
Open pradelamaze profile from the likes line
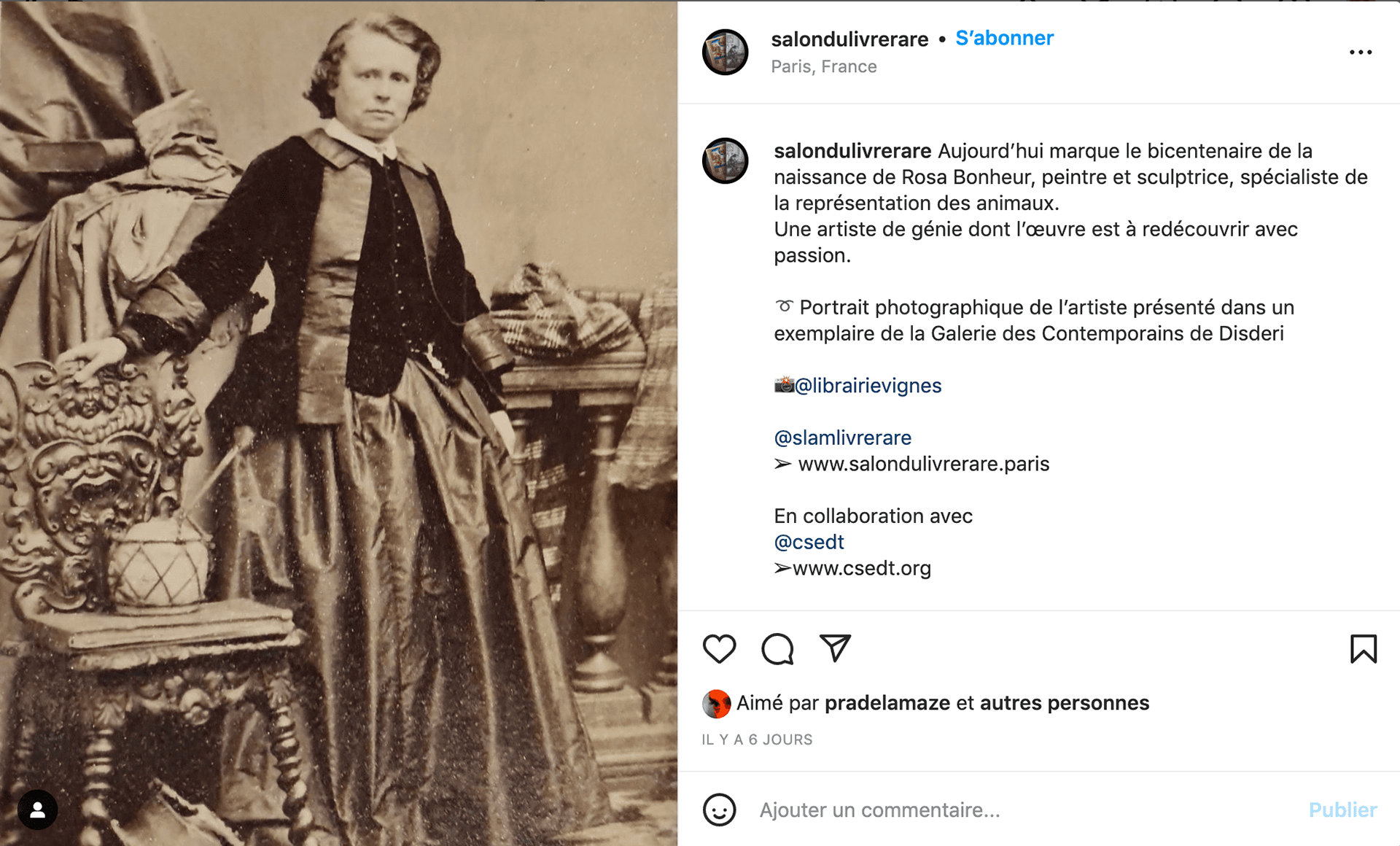887,703
